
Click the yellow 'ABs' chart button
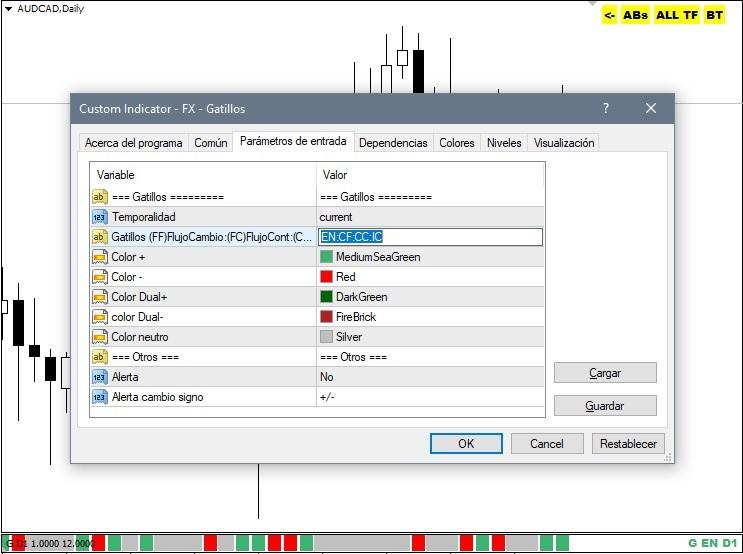coord(635,15)
